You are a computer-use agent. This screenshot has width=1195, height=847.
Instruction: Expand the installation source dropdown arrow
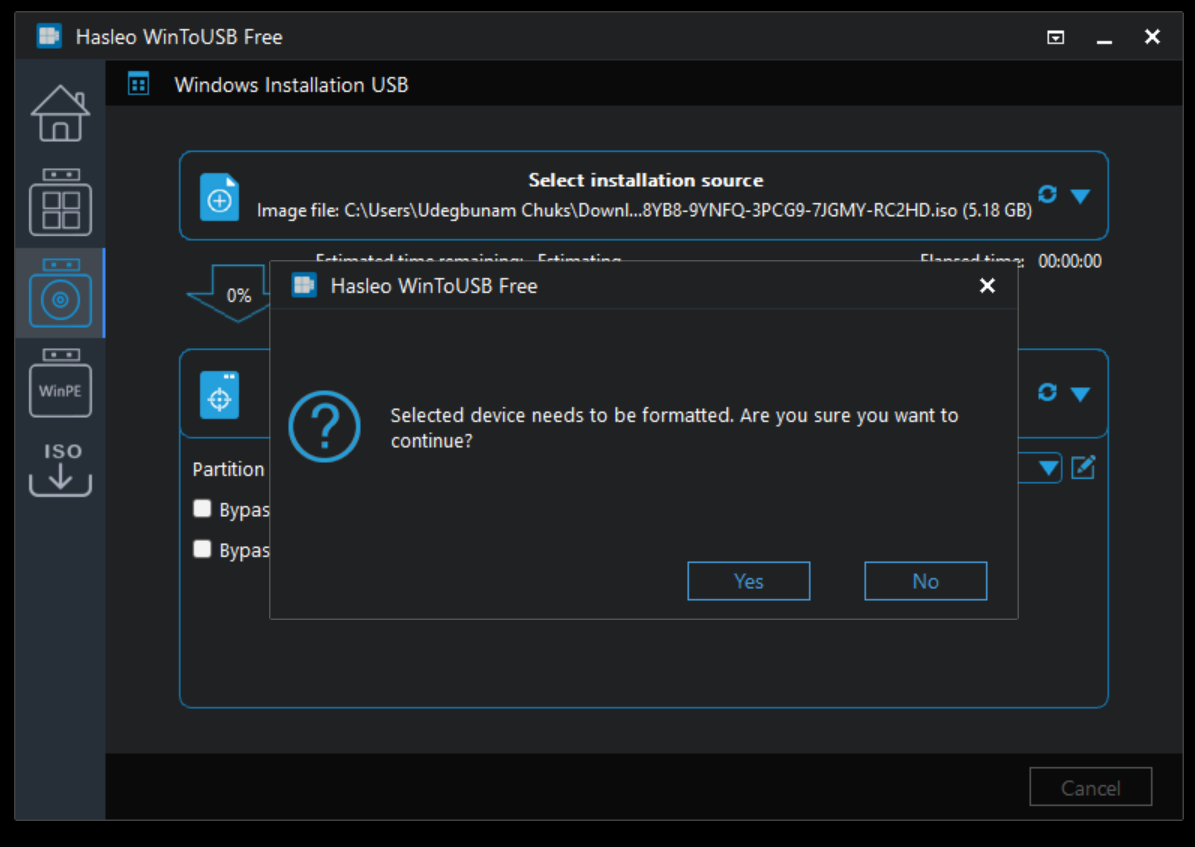(1080, 196)
